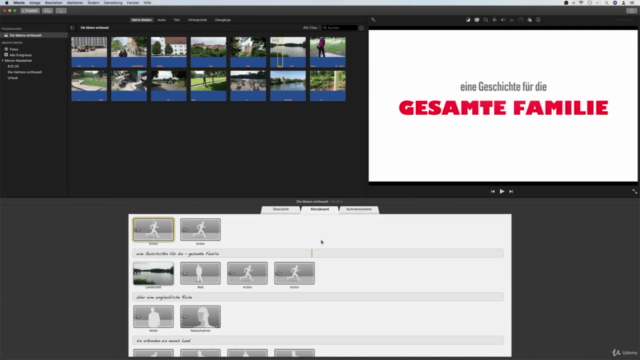Select Die Helmers entfesselt in sidebar
The width and height of the screenshot is (640, 360).
click(x=24, y=72)
